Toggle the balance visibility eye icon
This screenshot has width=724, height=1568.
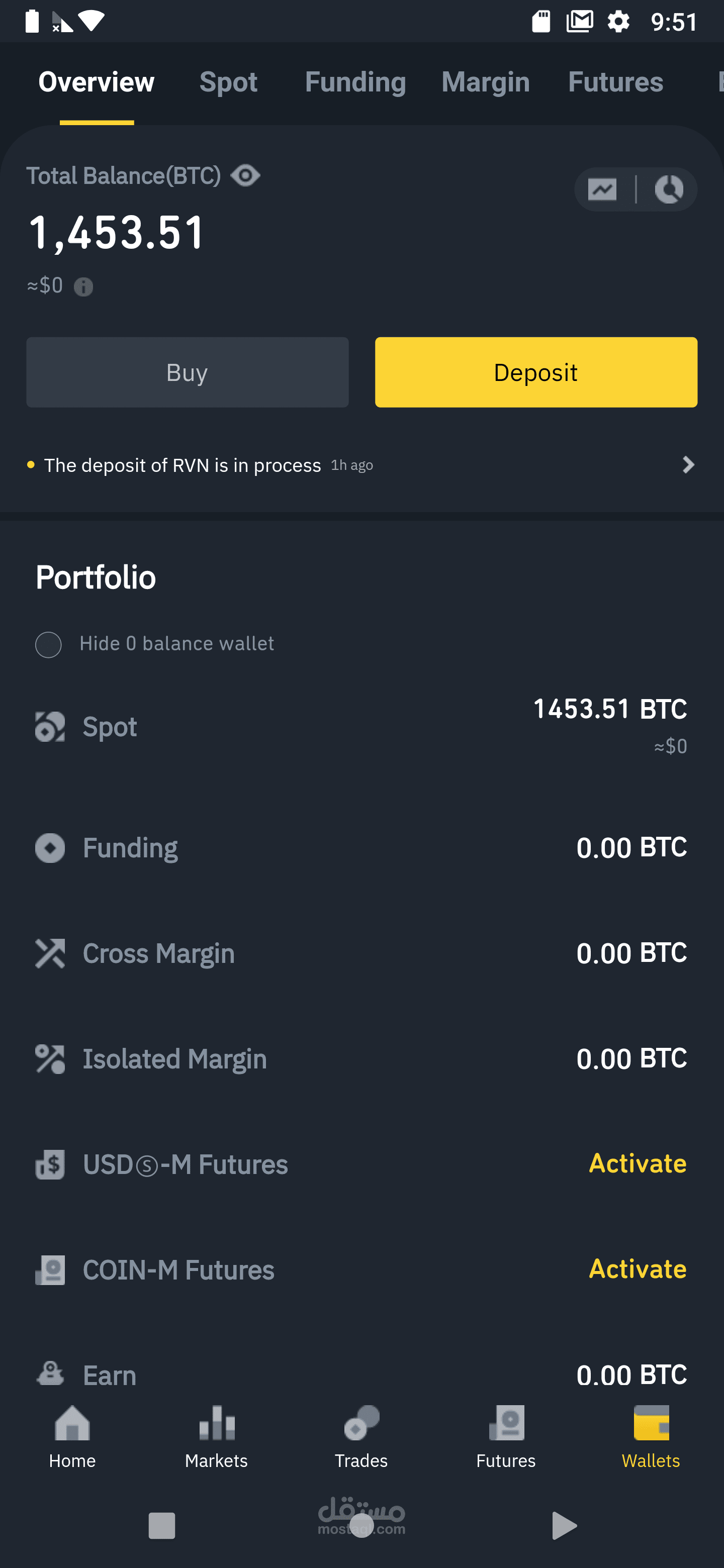245,176
